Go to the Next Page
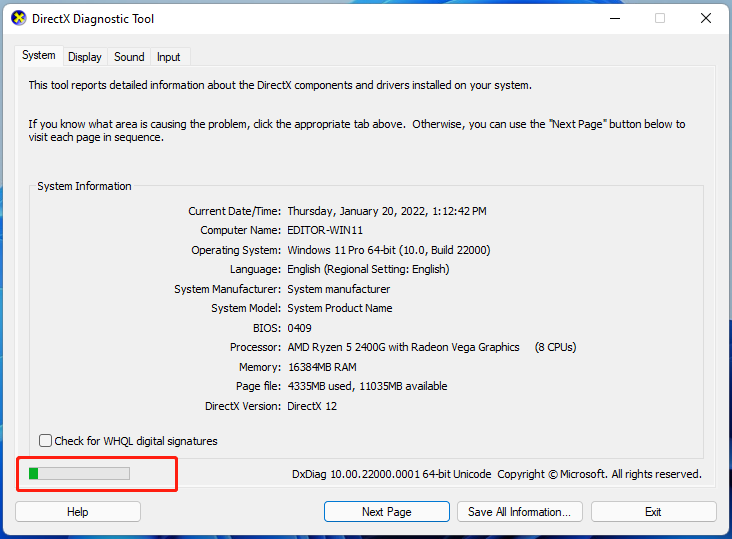Image resolution: width=732 pixels, height=539 pixels. 387,512
